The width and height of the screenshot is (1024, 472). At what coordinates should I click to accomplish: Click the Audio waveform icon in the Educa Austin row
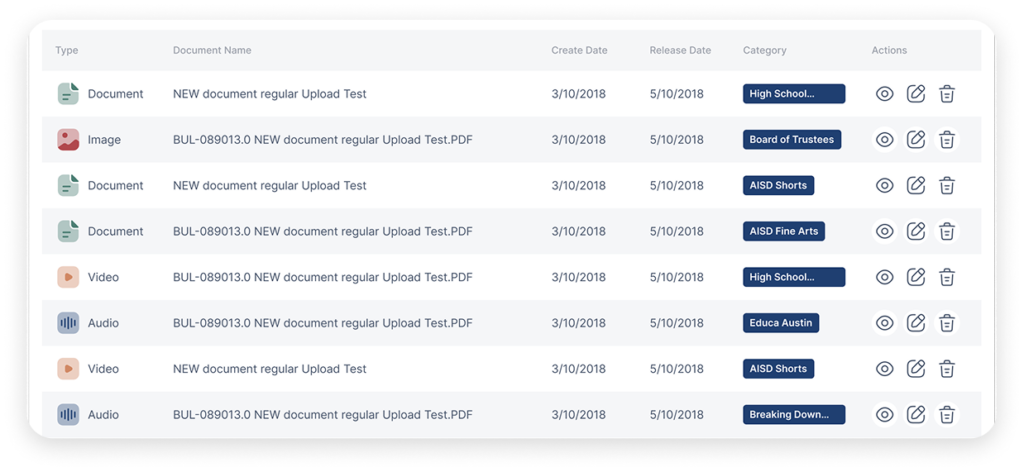pyautogui.click(x=68, y=323)
